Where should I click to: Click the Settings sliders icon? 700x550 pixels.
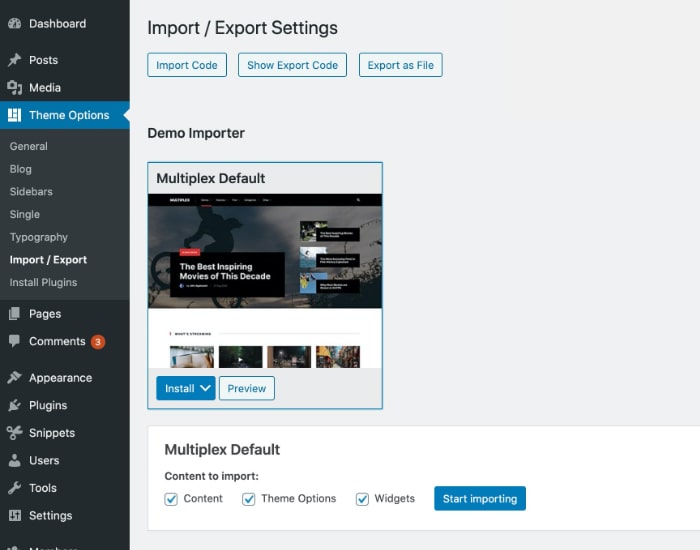[x=14, y=516]
